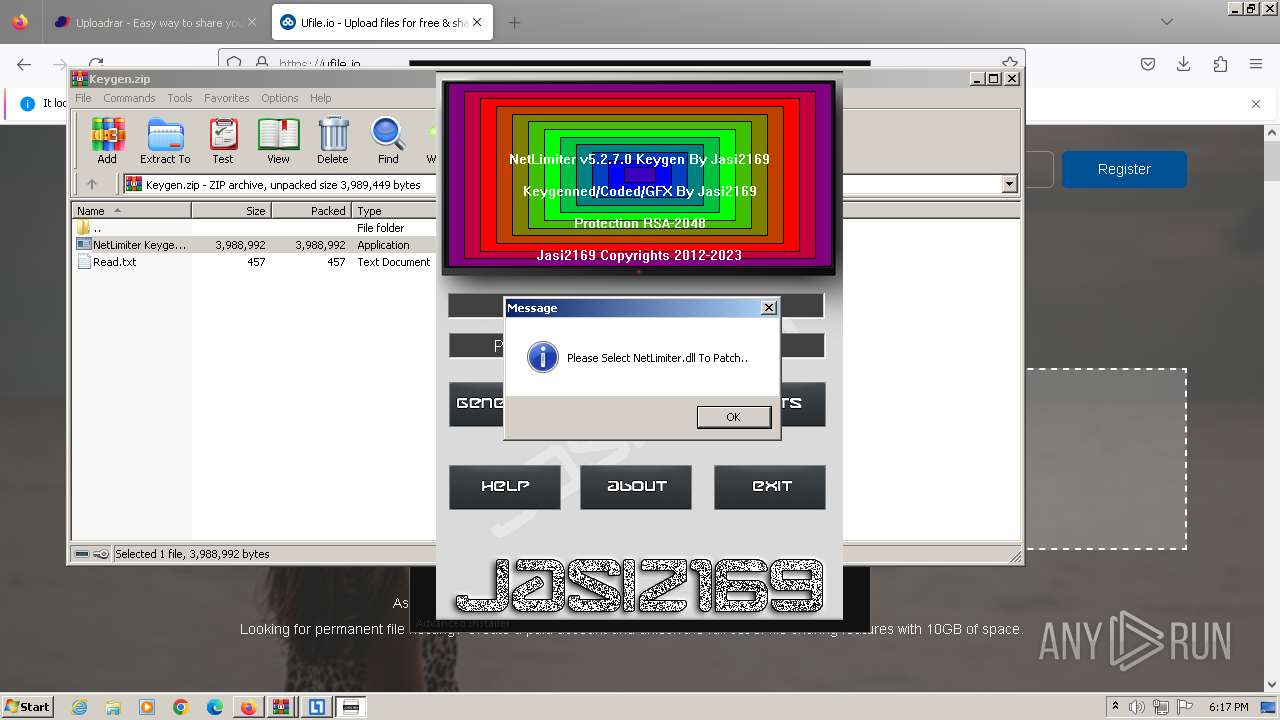Click the keygen ABOUT button
The height and width of the screenshot is (720, 1280).
coord(636,487)
